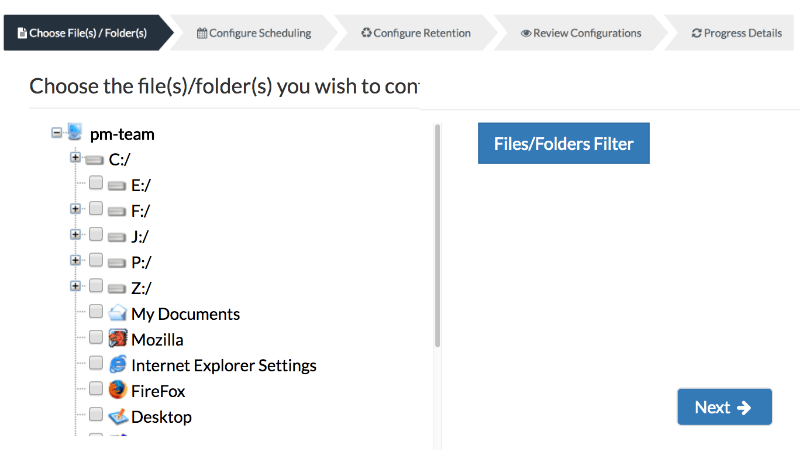Expand the C:/ drive node

point(75,158)
